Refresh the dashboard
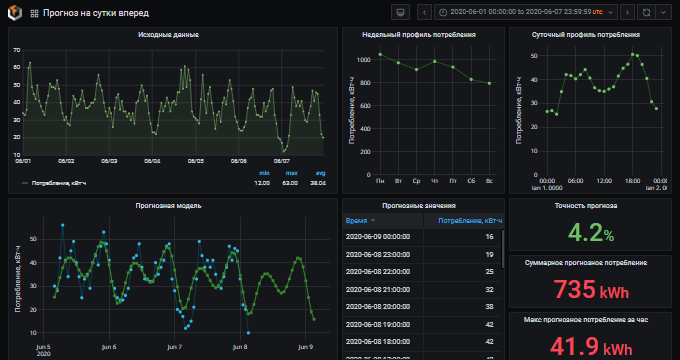The image size is (680, 360). point(646,12)
